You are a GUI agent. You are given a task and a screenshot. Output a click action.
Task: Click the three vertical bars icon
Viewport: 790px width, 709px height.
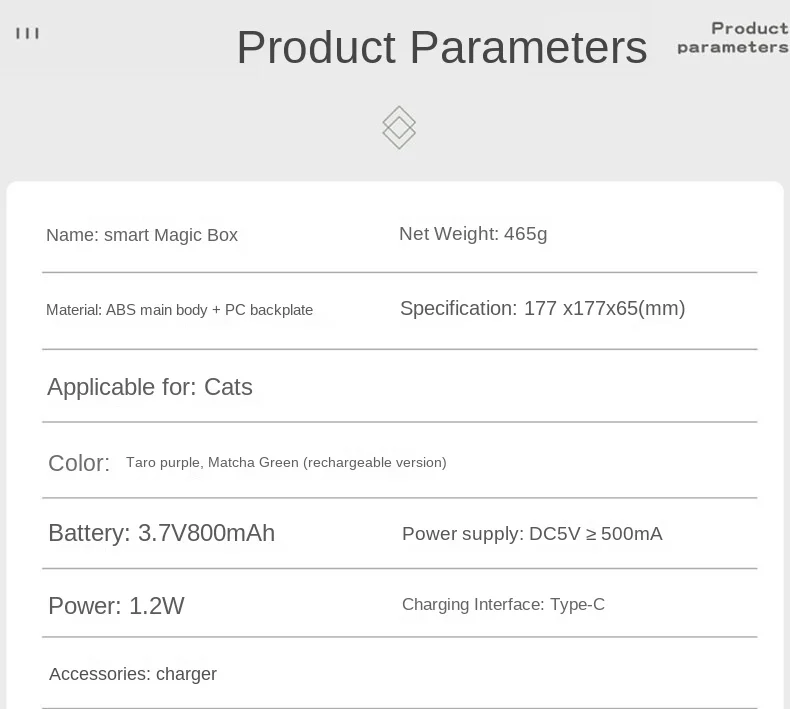pyautogui.click(x=28, y=34)
